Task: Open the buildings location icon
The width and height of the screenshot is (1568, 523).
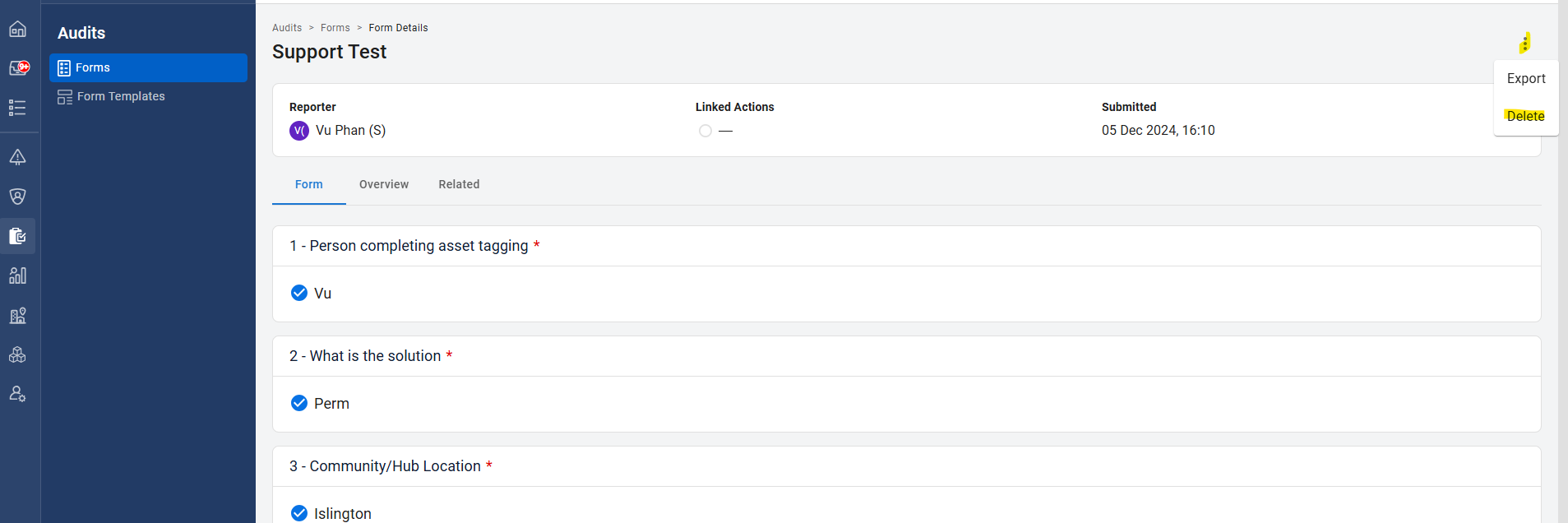Action: (x=18, y=315)
